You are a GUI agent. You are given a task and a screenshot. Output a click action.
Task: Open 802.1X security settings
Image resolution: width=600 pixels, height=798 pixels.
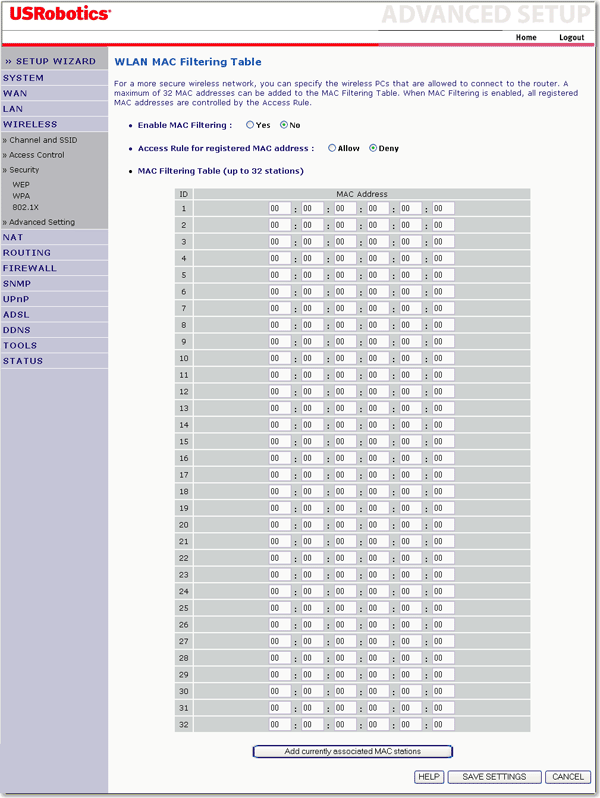(x=25, y=207)
